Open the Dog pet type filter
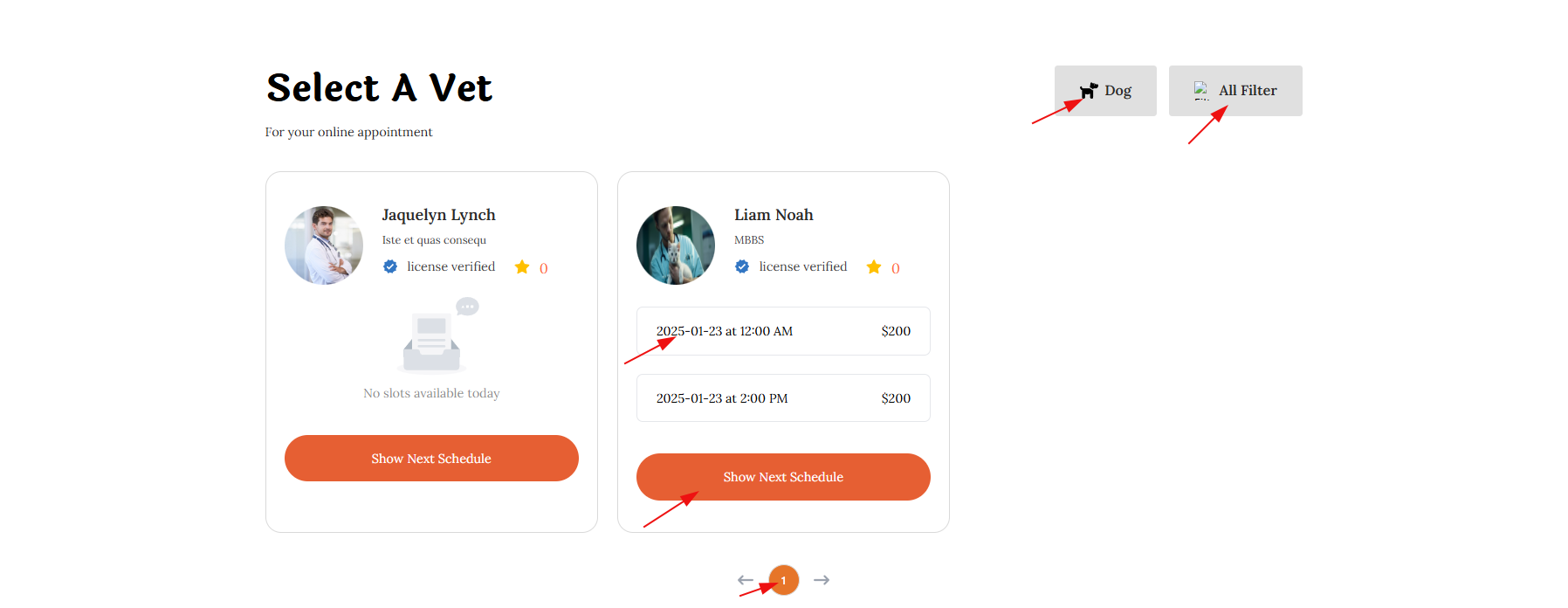The width and height of the screenshot is (1568, 608). click(1105, 91)
